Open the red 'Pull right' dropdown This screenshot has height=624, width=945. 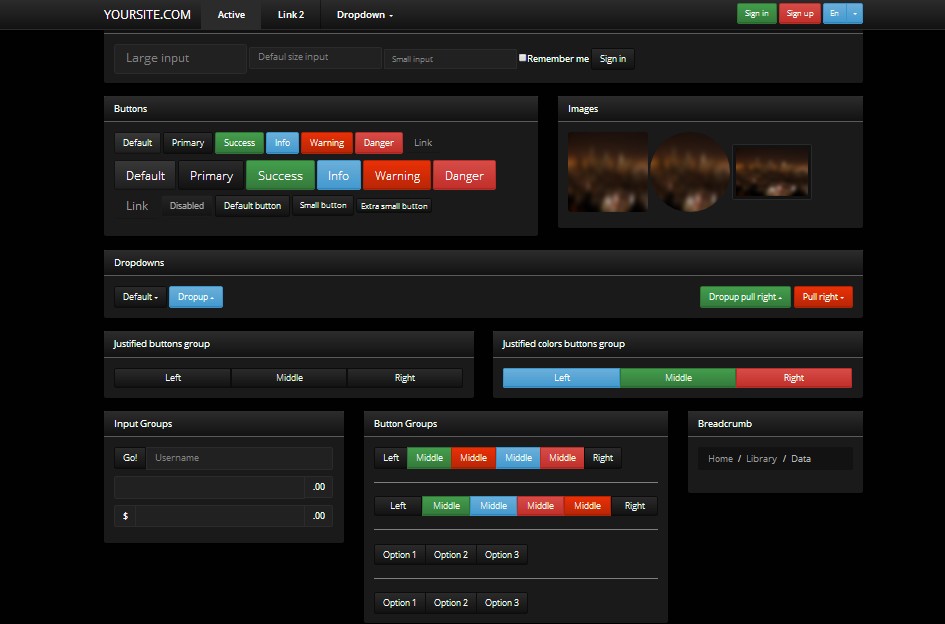point(823,297)
